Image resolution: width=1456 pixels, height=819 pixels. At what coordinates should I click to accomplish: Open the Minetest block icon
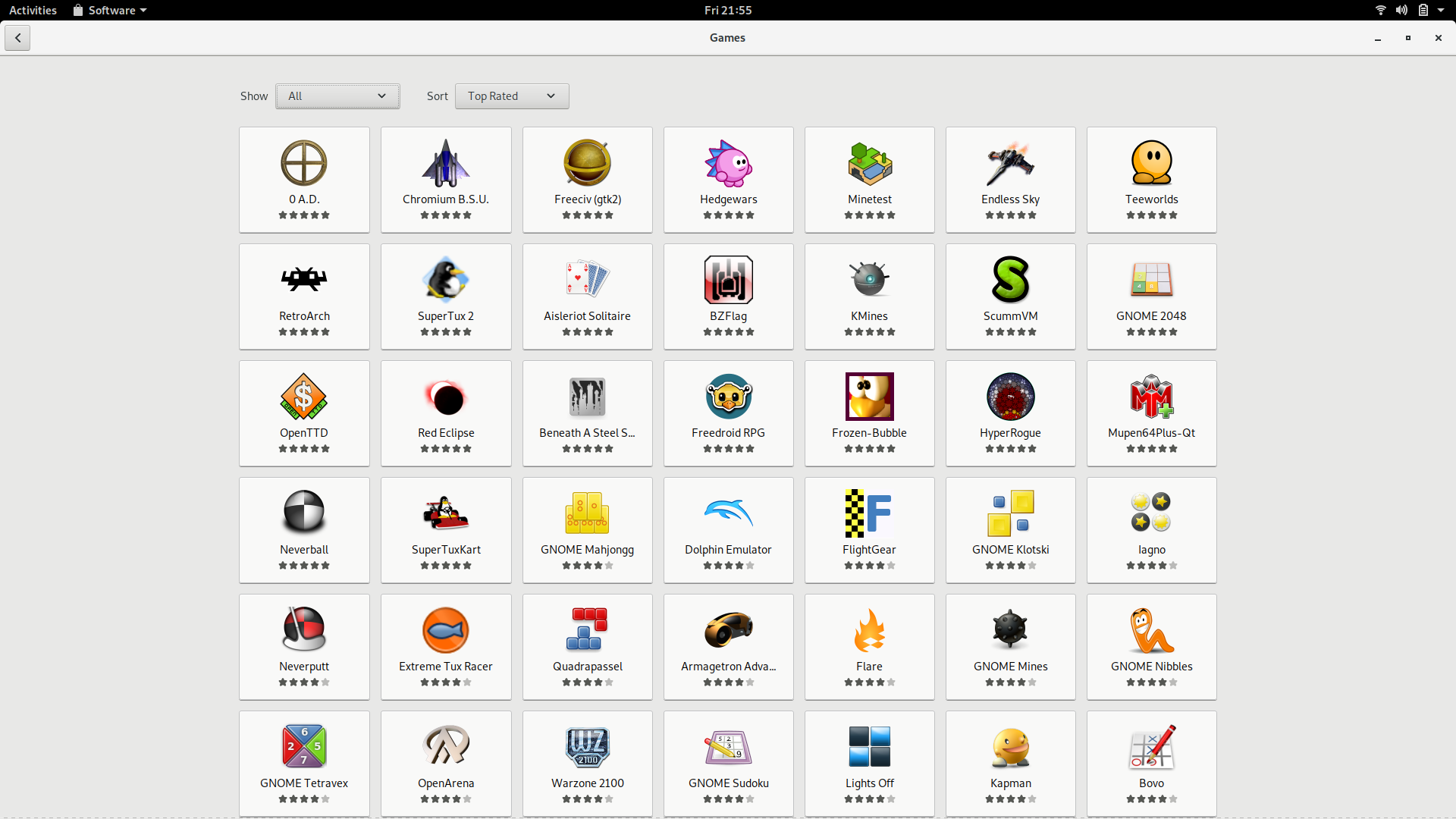coord(870,163)
